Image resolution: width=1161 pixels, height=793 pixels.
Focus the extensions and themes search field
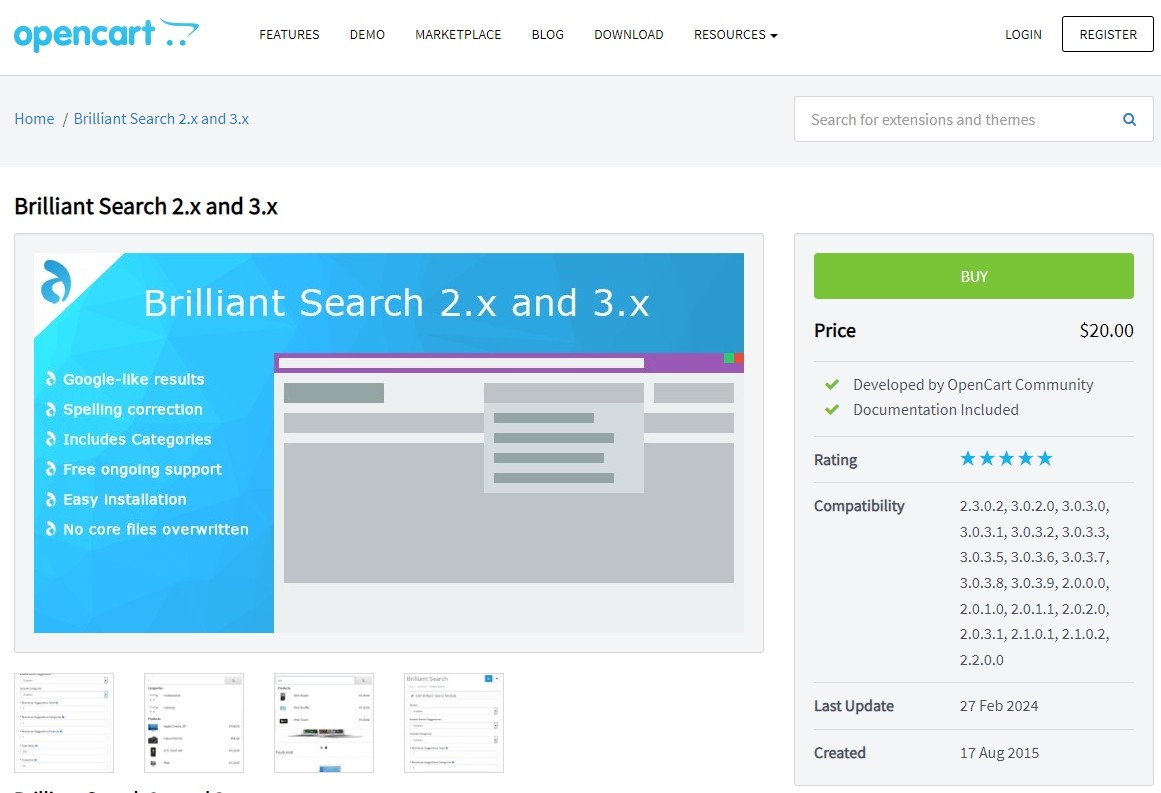973,119
